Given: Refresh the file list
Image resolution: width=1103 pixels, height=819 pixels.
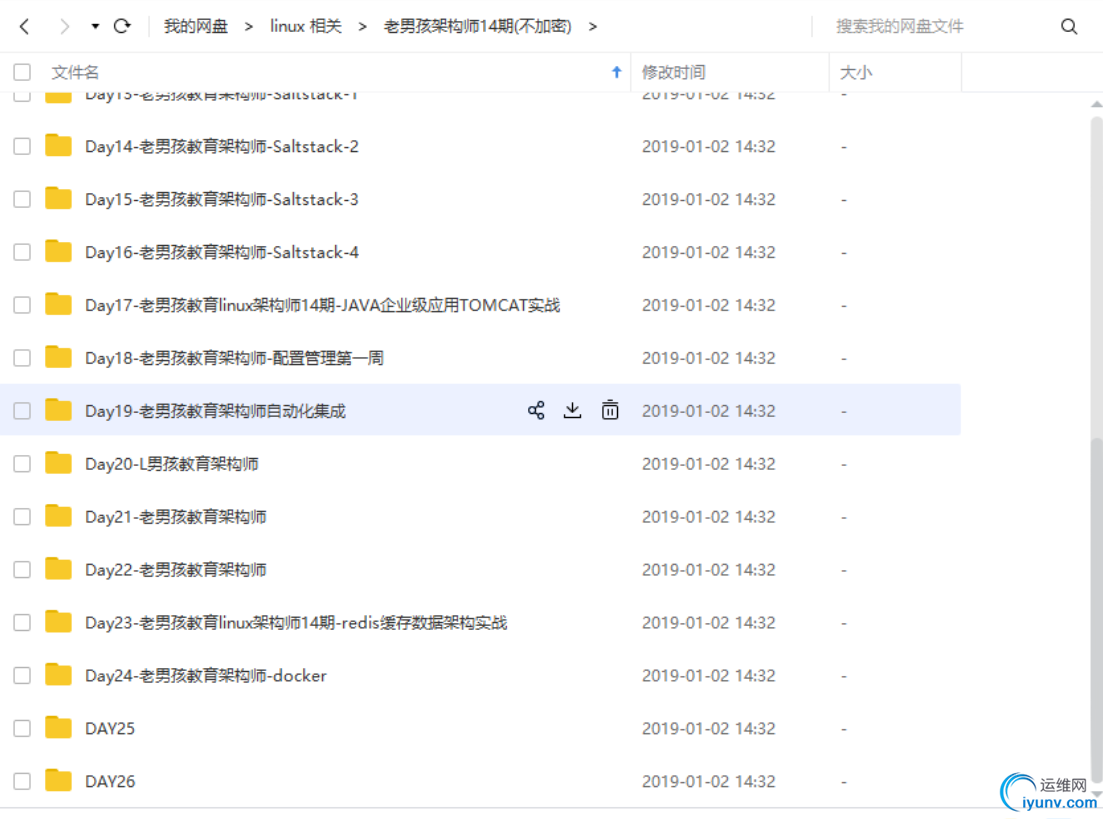Looking at the screenshot, I should click(122, 26).
